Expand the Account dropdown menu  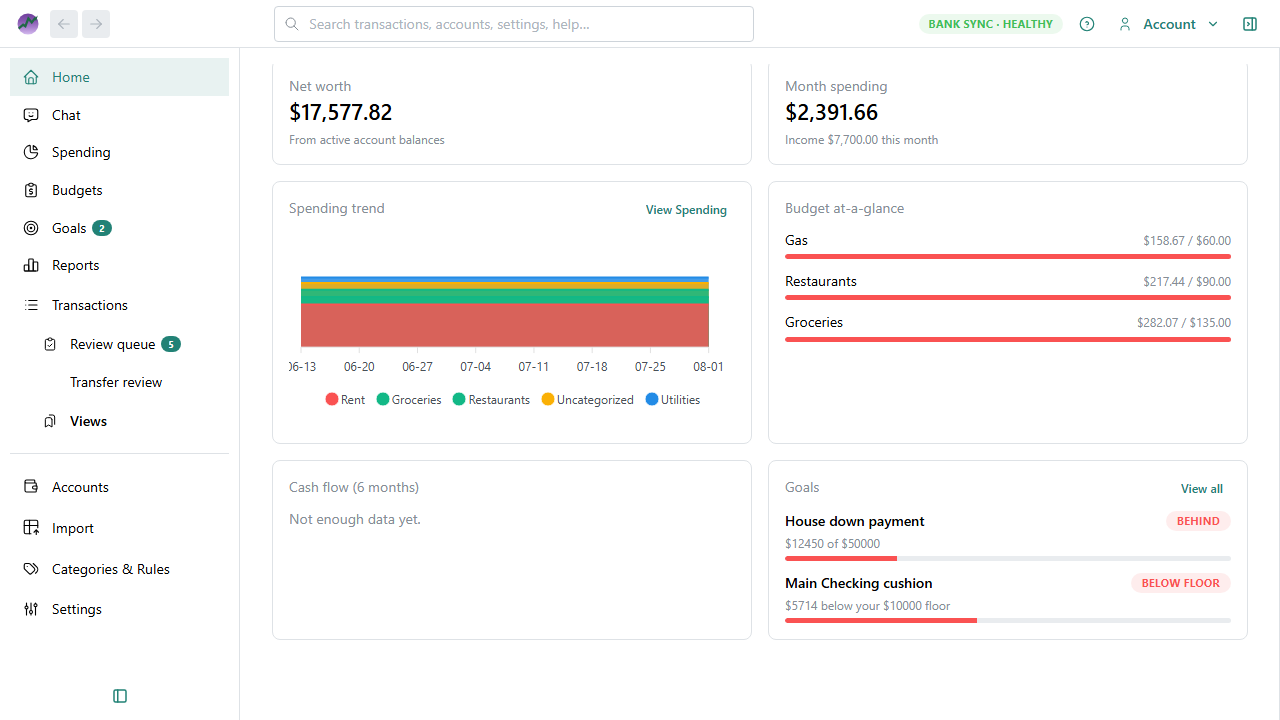point(1168,24)
